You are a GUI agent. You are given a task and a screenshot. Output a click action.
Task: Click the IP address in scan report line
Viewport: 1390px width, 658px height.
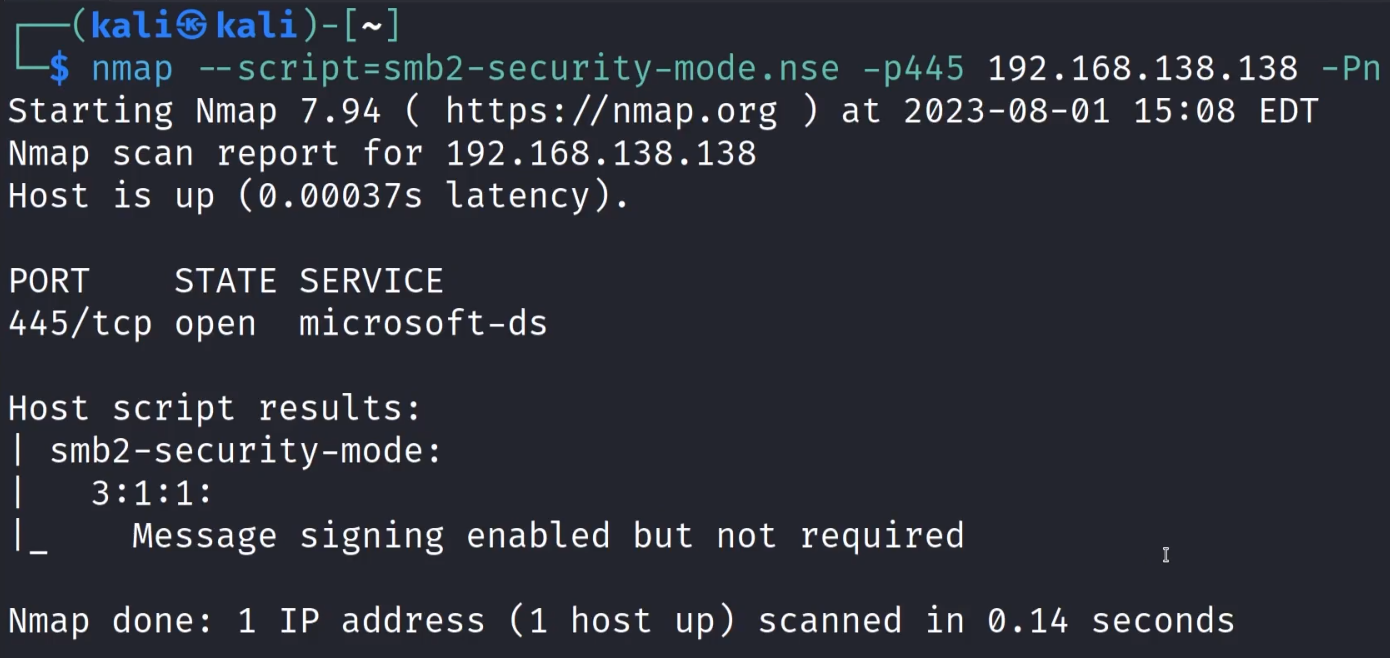[601, 154]
